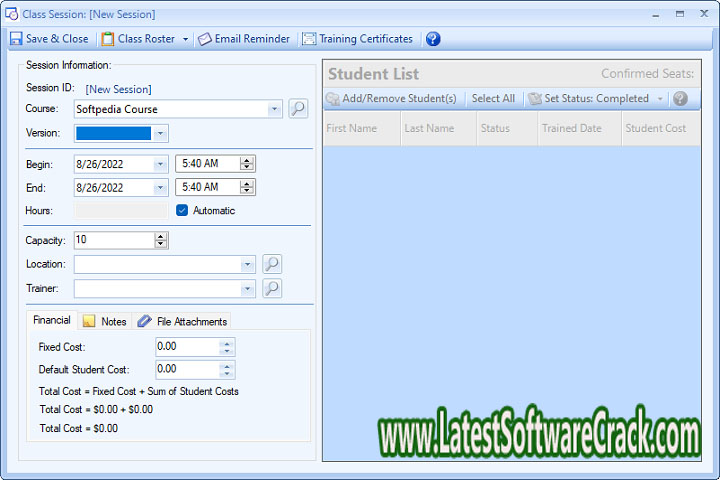
Task: Open the Begin date picker dropdown
Action: (x=160, y=164)
